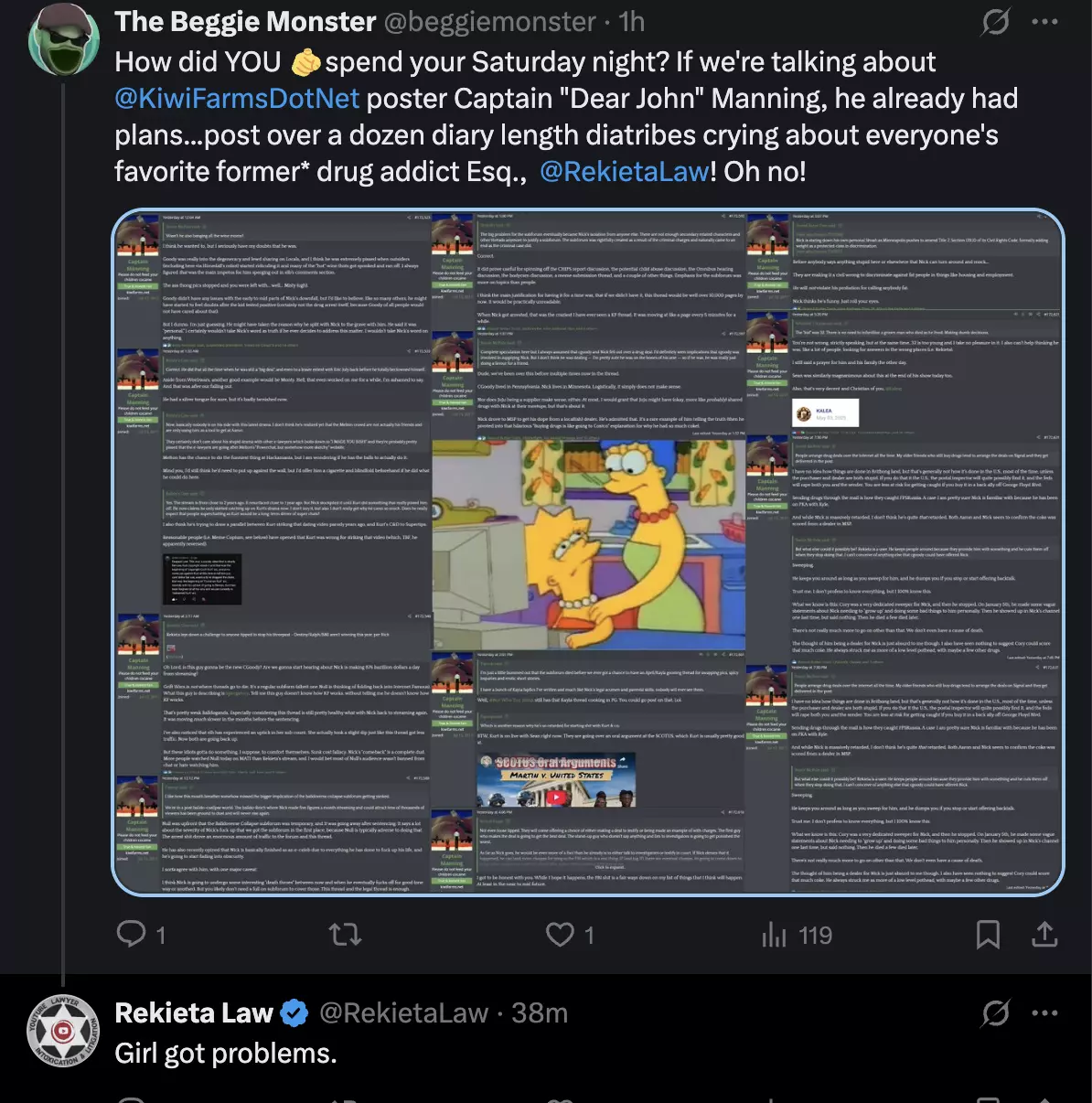Viewport: 1092px width, 1103px height.
Task: Open Rekieta Law profile avatar
Action: (63, 1031)
